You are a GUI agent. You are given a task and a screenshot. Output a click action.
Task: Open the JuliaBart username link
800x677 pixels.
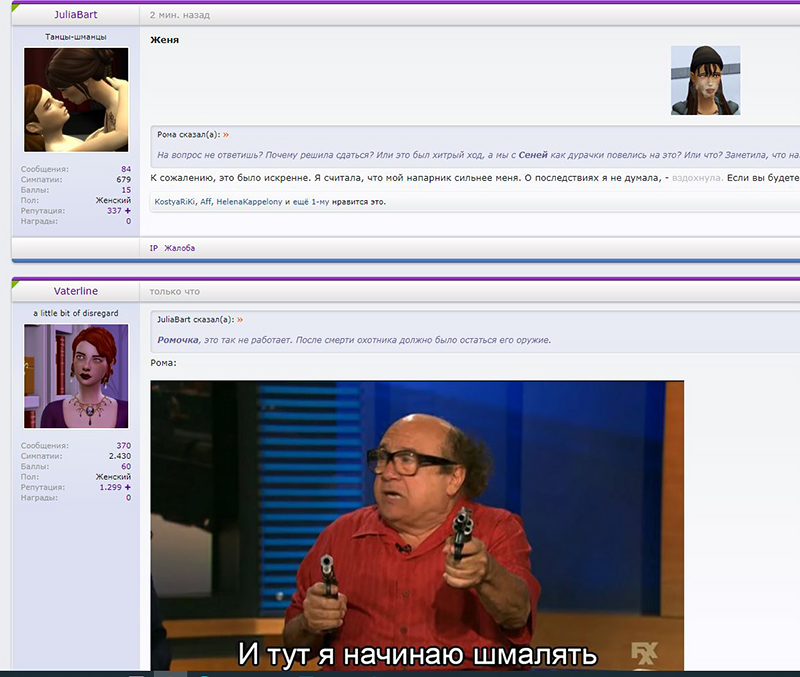(x=76, y=15)
